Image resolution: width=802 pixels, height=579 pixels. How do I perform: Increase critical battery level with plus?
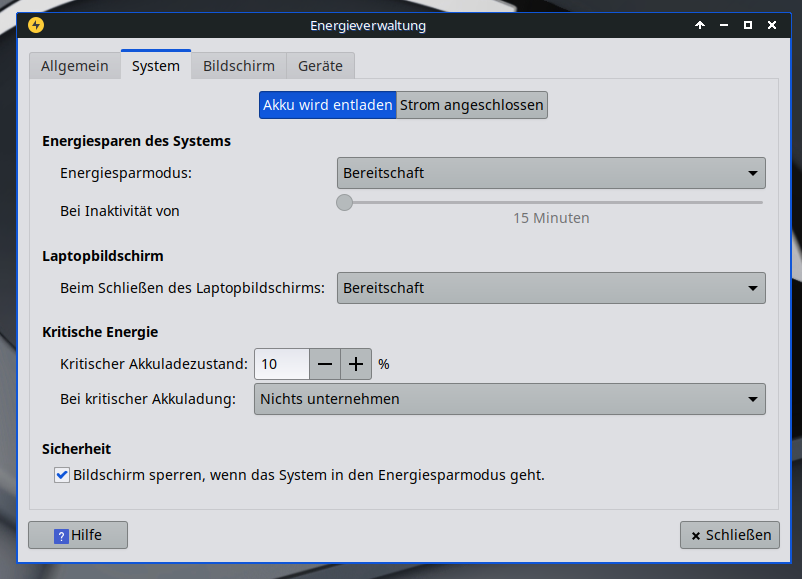click(356, 364)
